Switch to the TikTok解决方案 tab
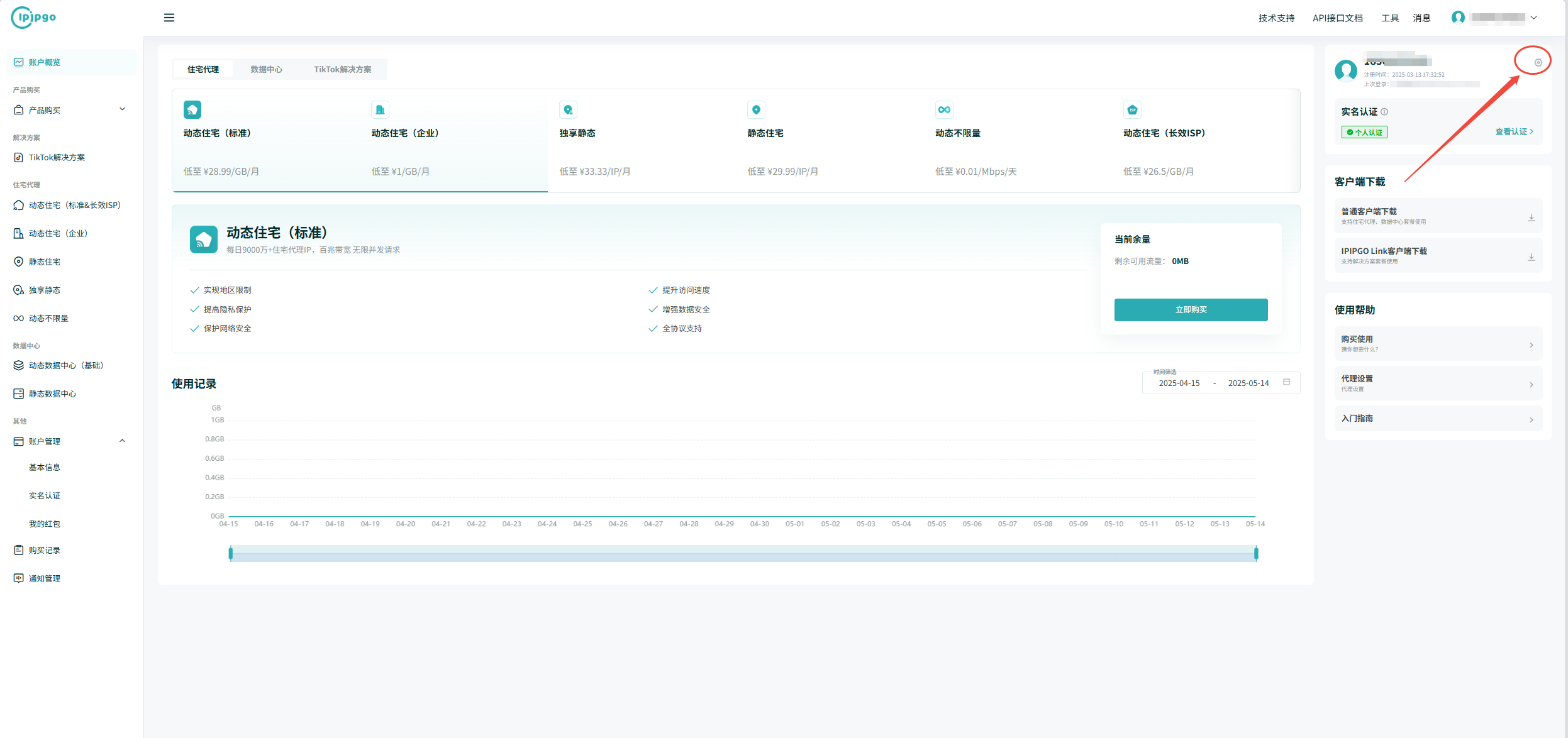Viewport: 1568px width, 738px height. [342, 69]
